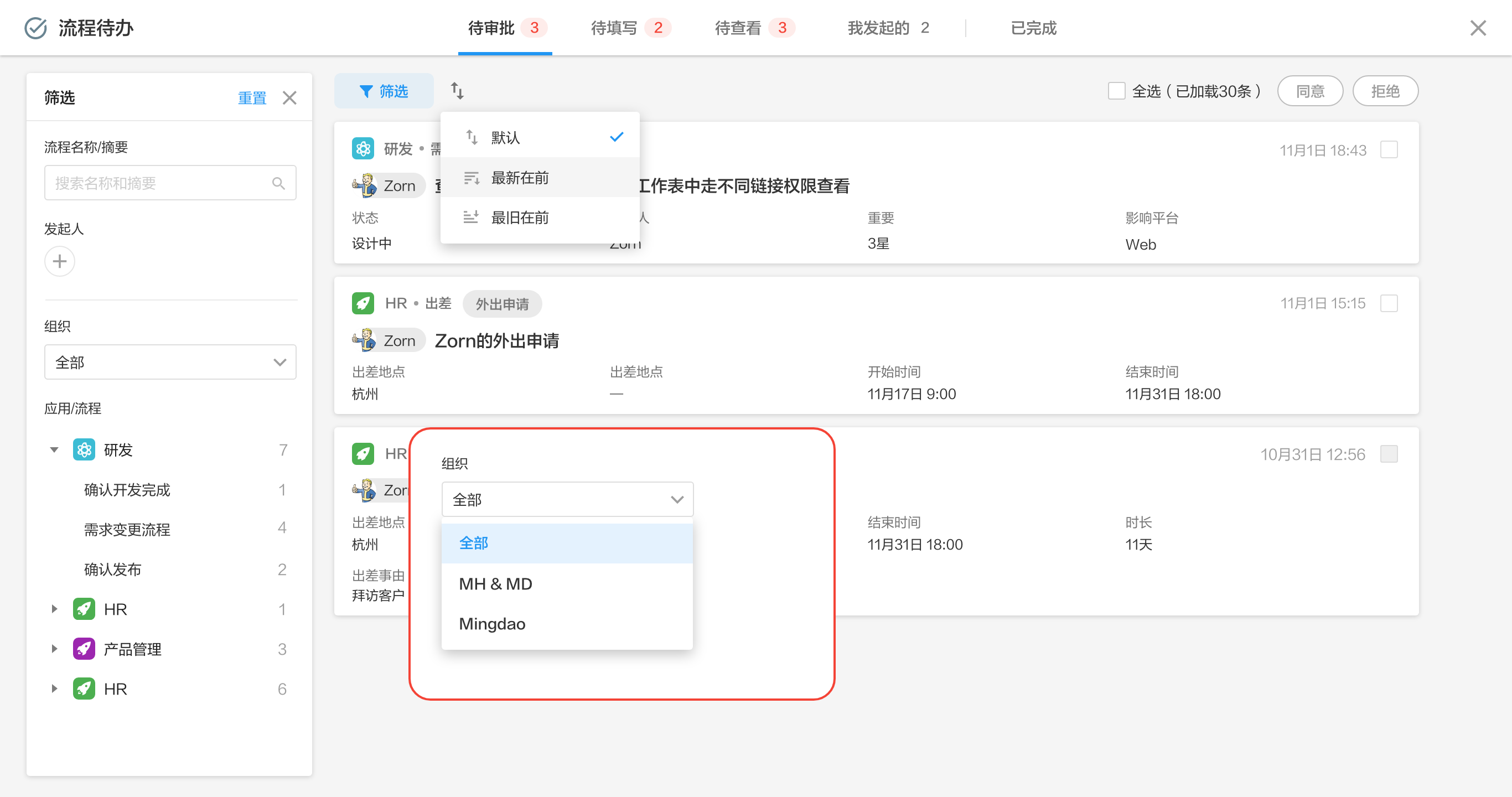Expand the 产品管理 tree node
This screenshot has height=797, width=1512.
click(54, 649)
